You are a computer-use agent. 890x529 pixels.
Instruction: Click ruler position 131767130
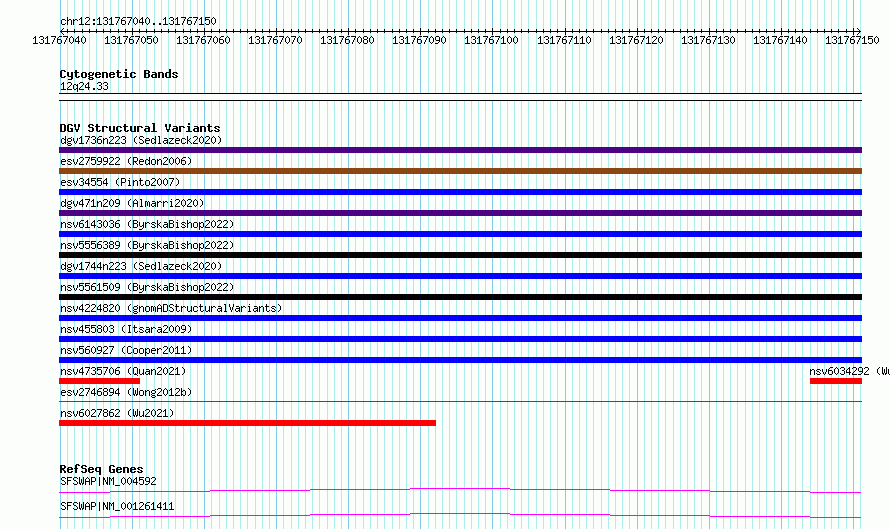pos(708,40)
